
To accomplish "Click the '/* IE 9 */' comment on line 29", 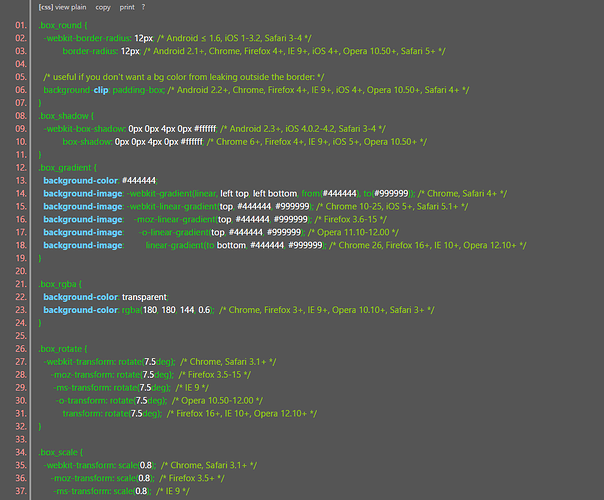I will pos(192,388).
